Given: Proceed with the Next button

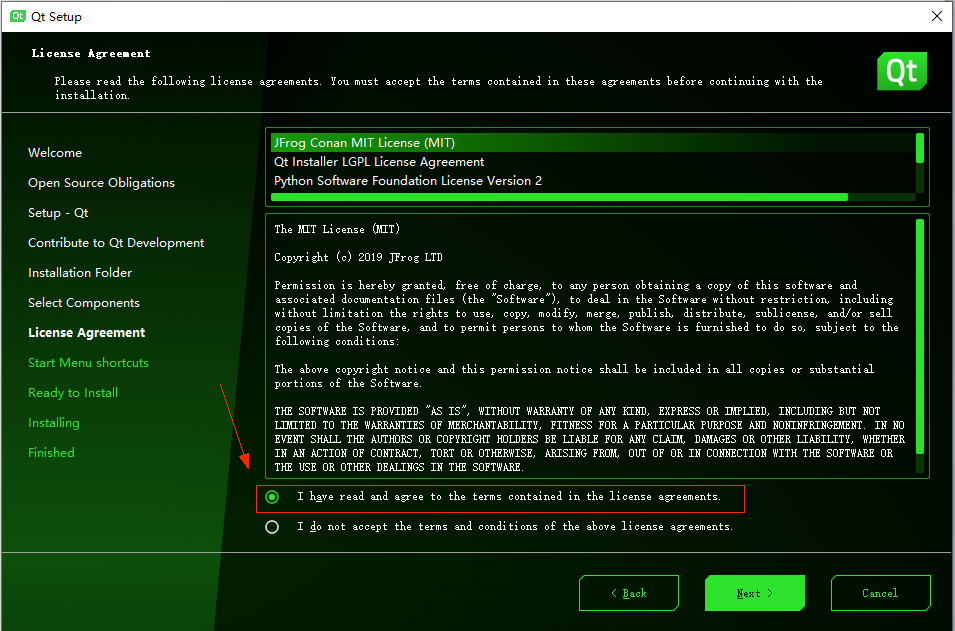Looking at the screenshot, I should [x=755, y=593].
